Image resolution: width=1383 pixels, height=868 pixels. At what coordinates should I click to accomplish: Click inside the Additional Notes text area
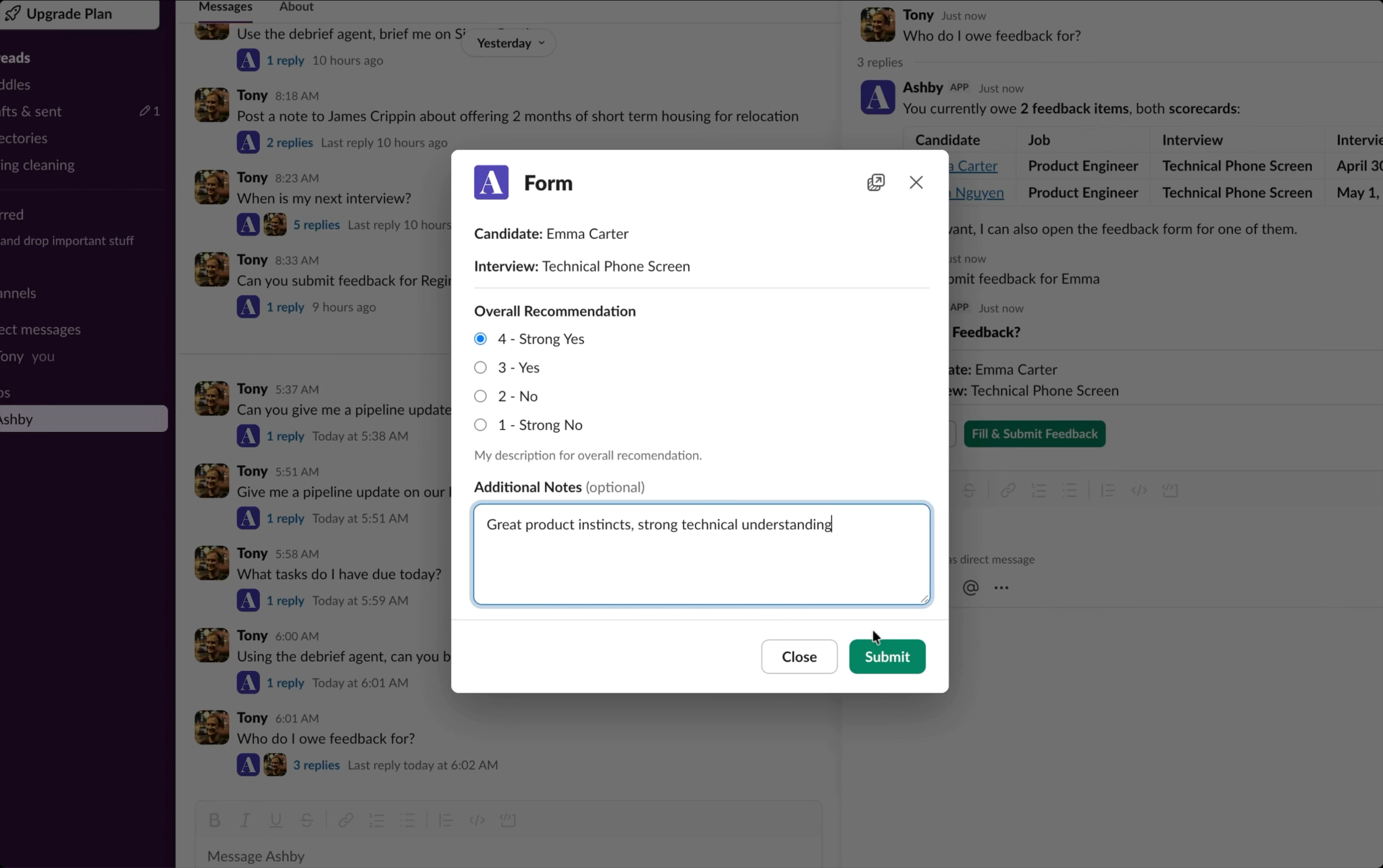(702, 554)
